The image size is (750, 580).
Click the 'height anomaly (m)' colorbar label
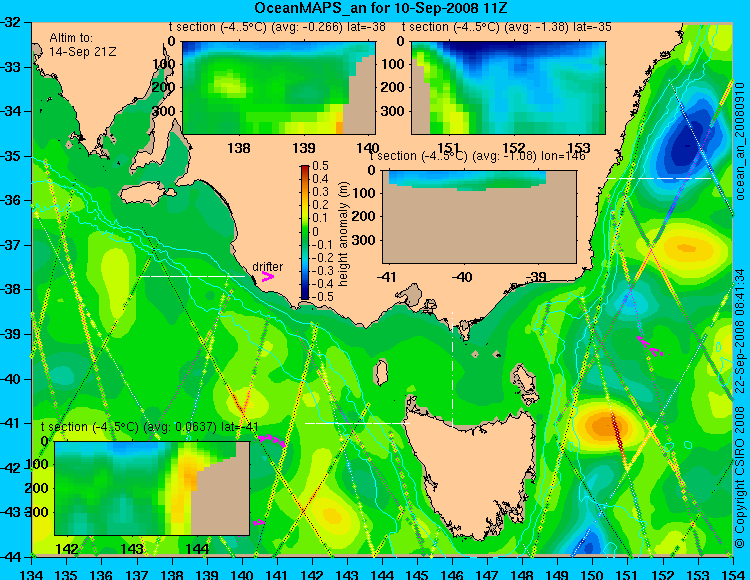coord(343,234)
